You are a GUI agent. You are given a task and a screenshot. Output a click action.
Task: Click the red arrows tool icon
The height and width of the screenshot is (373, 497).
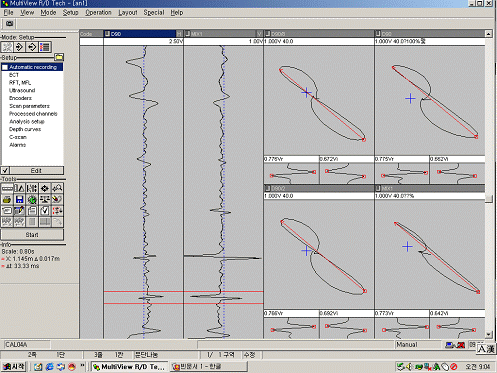click(57, 211)
